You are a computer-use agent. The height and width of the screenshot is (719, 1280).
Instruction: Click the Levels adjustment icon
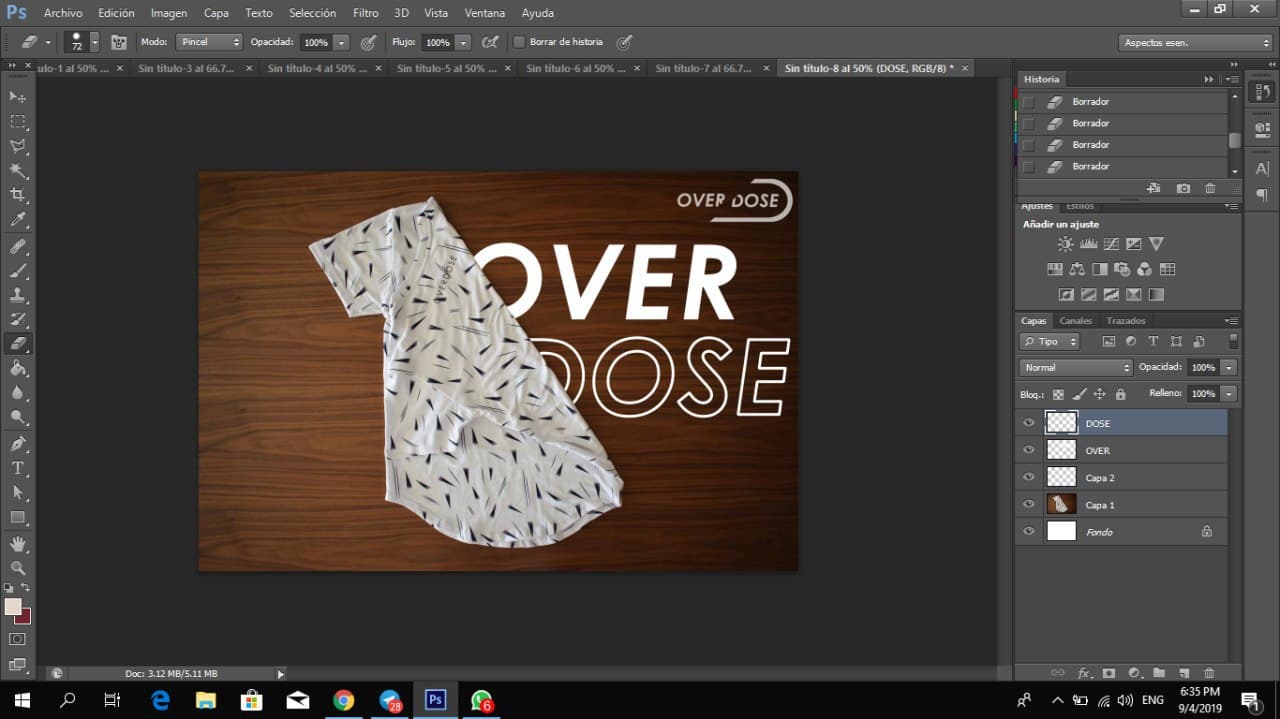(x=1088, y=244)
